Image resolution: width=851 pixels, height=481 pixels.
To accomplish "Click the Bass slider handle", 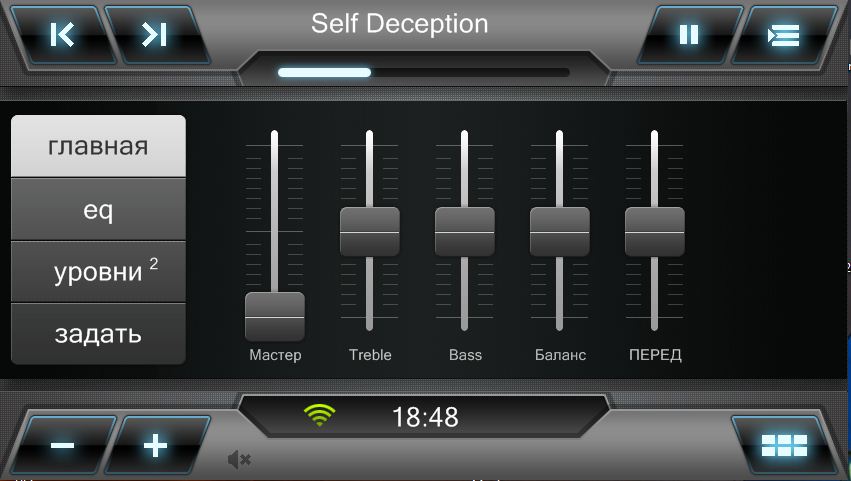I will [464, 231].
